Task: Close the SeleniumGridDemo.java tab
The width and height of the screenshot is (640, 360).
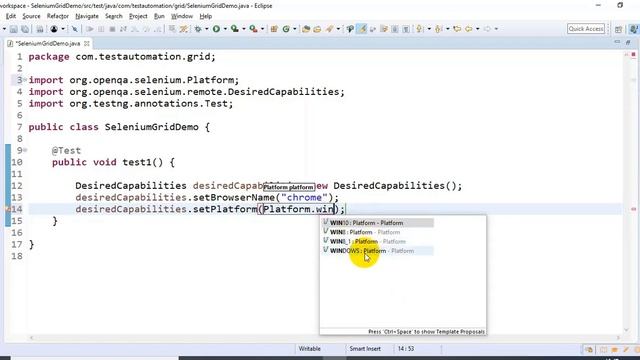Action: click(x=87, y=43)
